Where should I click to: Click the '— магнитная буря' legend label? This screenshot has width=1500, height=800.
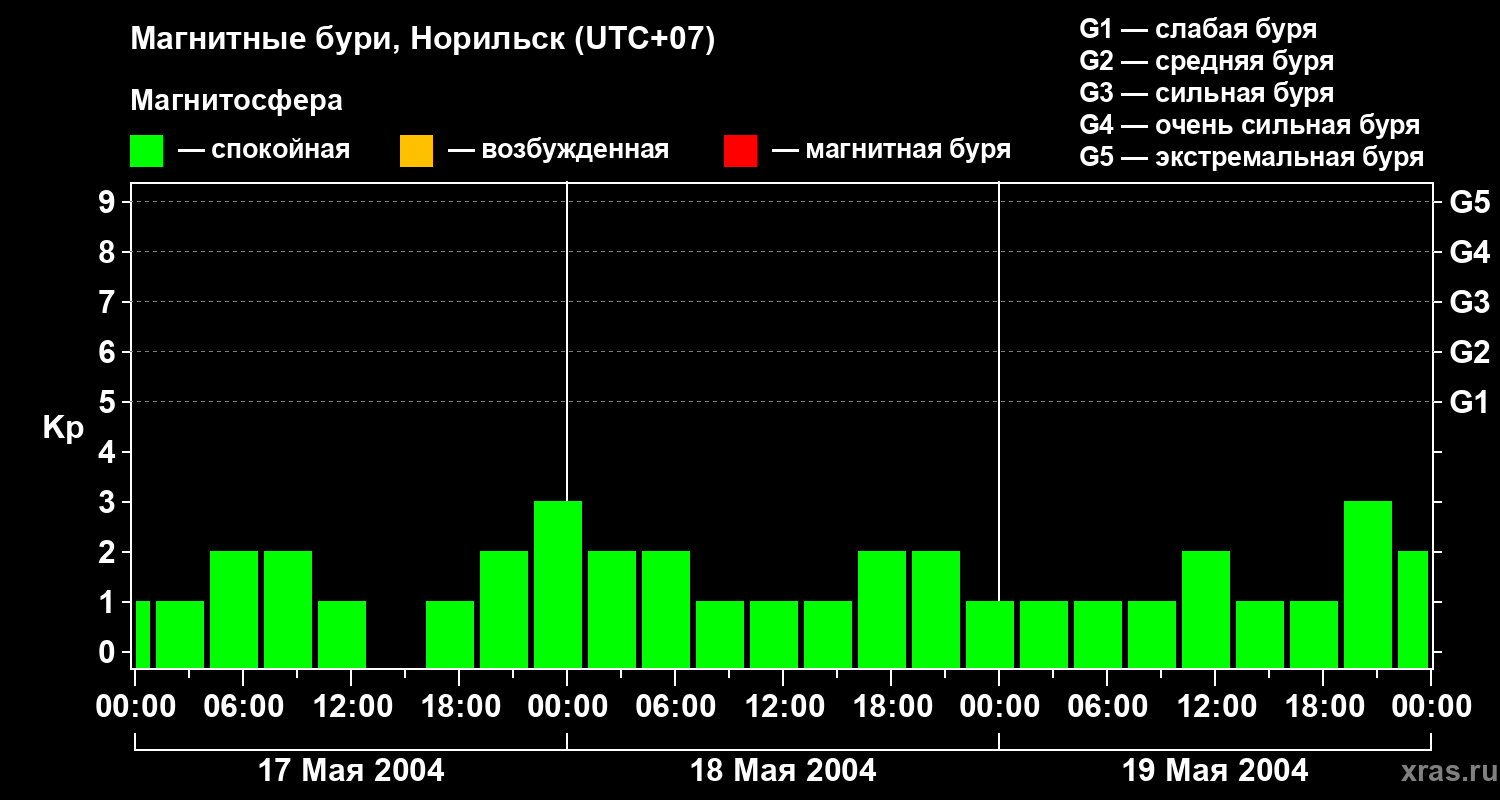pyautogui.click(x=891, y=150)
